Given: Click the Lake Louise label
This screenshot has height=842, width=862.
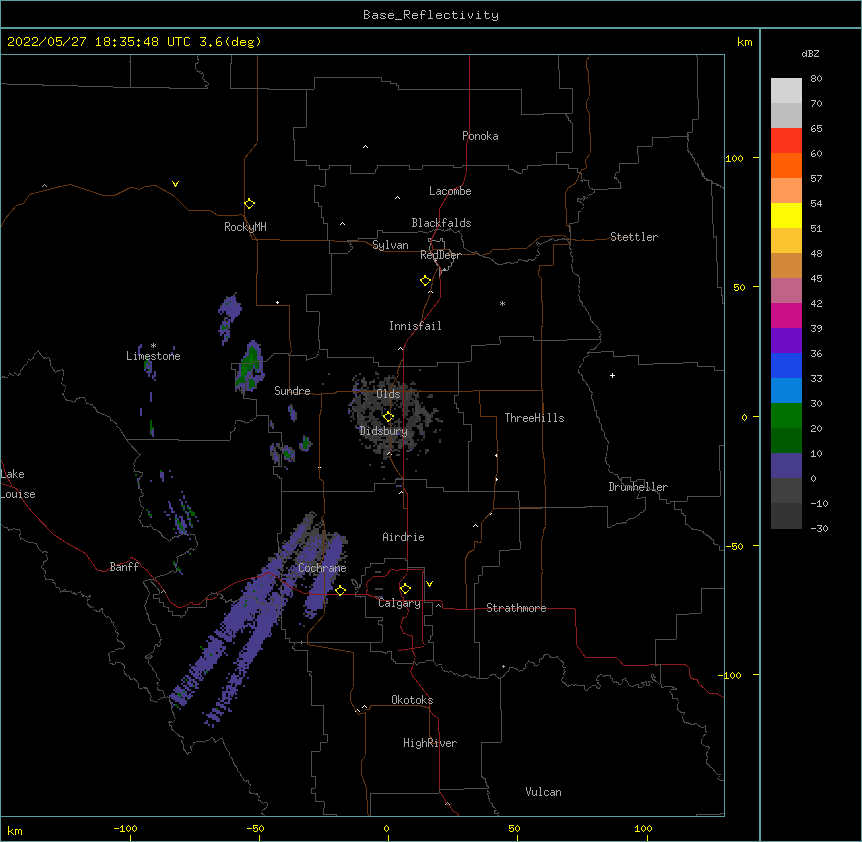Looking at the screenshot, I should [x=18, y=484].
